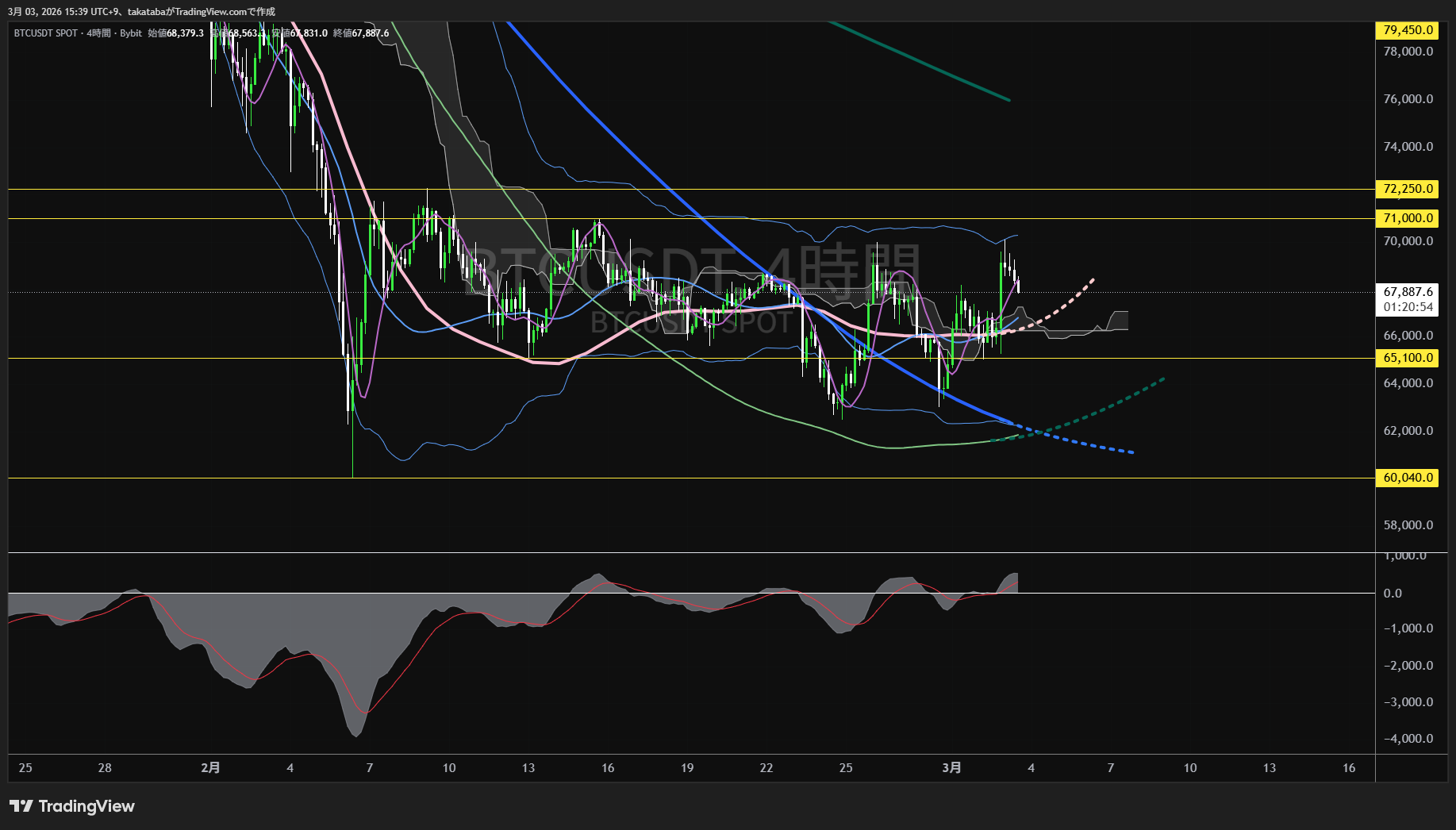Click the 0.0 level on the indicator axis

tap(1393, 594)
